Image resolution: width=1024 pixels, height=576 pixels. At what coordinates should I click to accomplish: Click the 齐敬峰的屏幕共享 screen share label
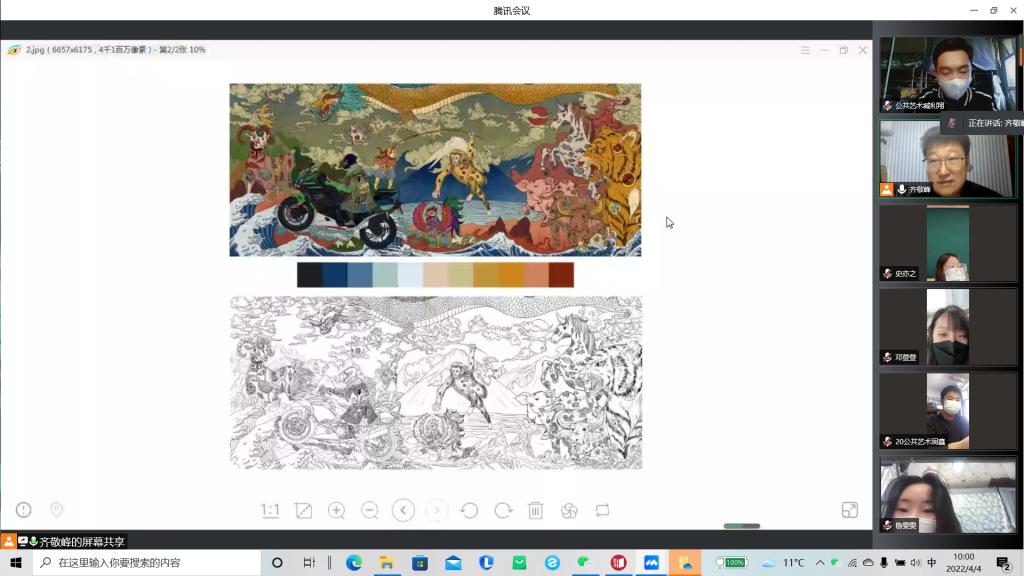(82, 541)
